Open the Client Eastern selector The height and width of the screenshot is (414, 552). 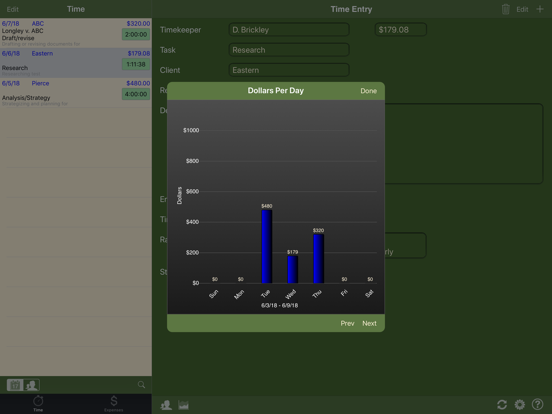pyautogui.click(x=289, y=70)
